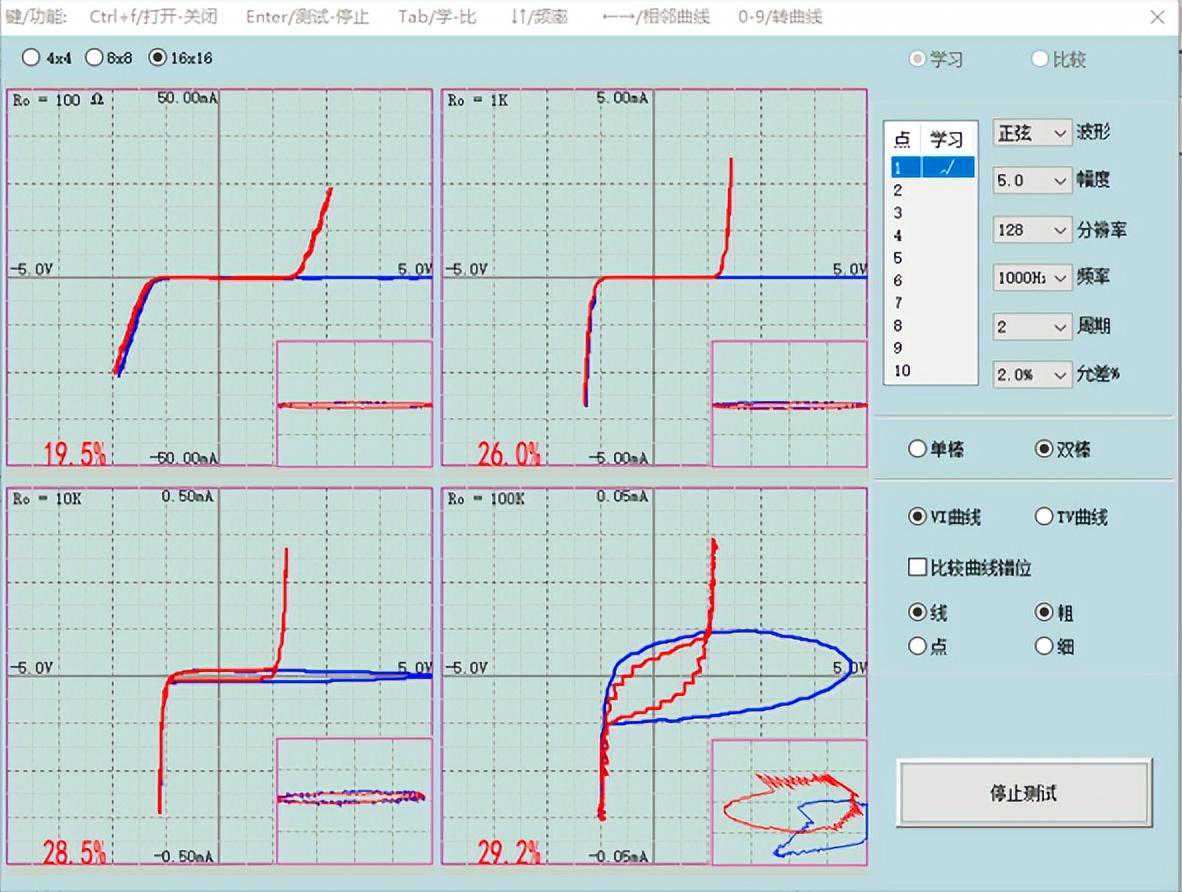Click the inset thumbnail in the Ro = 100K plot
1182x892 pixels.
pyautogui.click(x=788, y=802)
